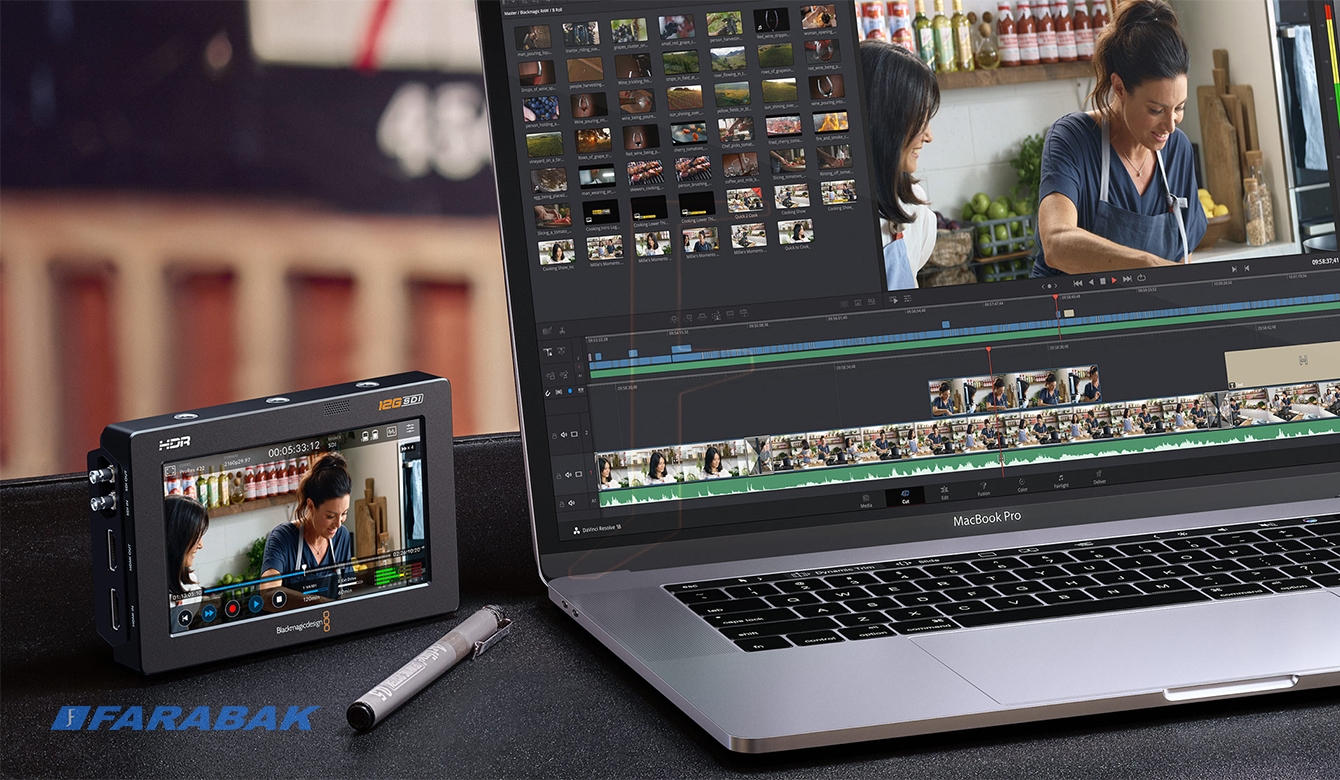
Task: Select the grapes_cluster_on clip thumbnail
Action: tap(629, 30)
